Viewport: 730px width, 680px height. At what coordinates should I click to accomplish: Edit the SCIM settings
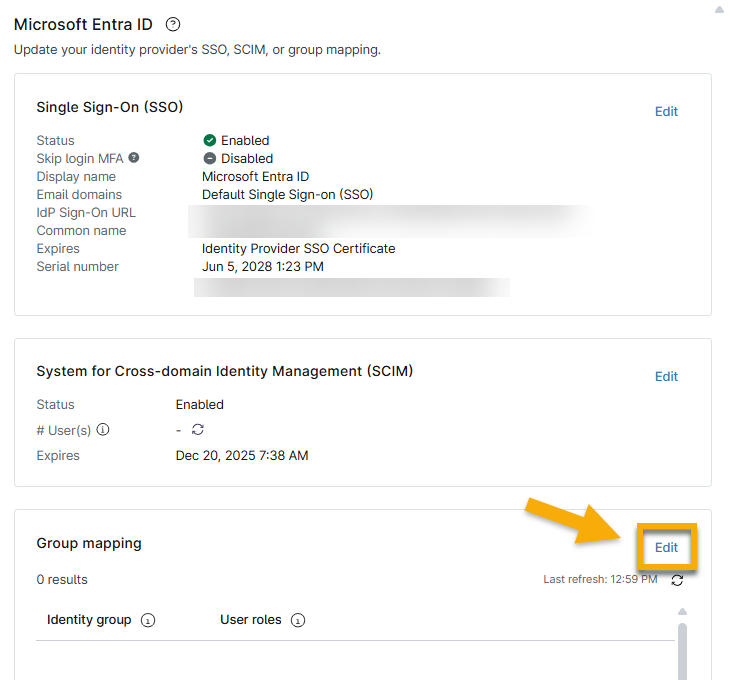666,377
